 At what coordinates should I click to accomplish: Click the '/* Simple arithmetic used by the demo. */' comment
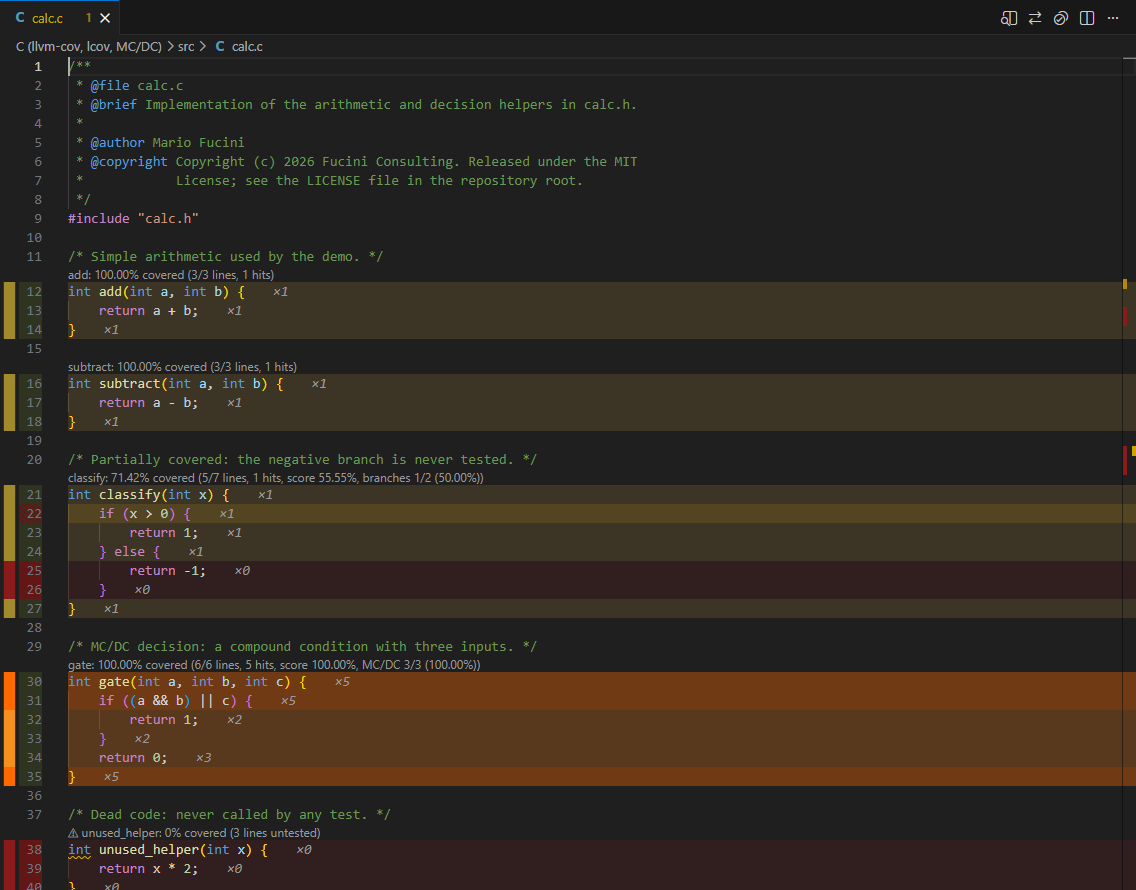pos(225,256)
